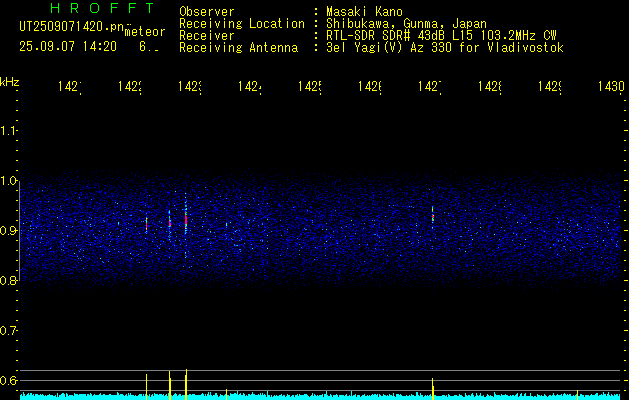Select the location Shibukawa, Gunma, Japan

pos(406,24)
